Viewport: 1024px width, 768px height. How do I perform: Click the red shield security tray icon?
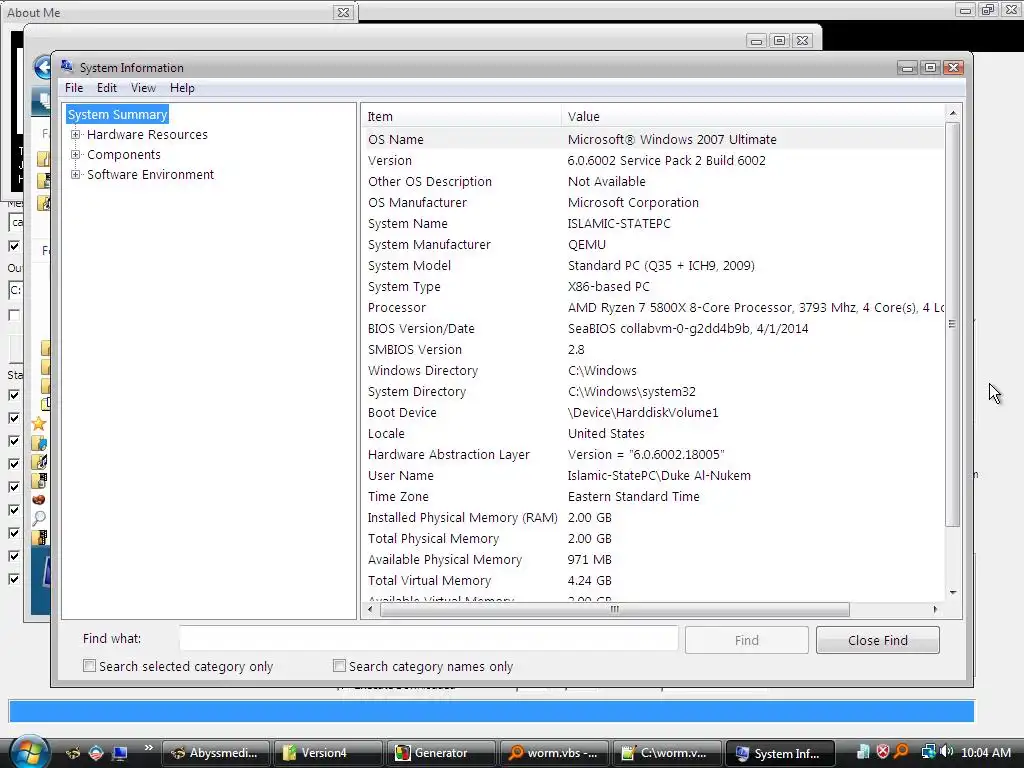(x=882, y=752)
